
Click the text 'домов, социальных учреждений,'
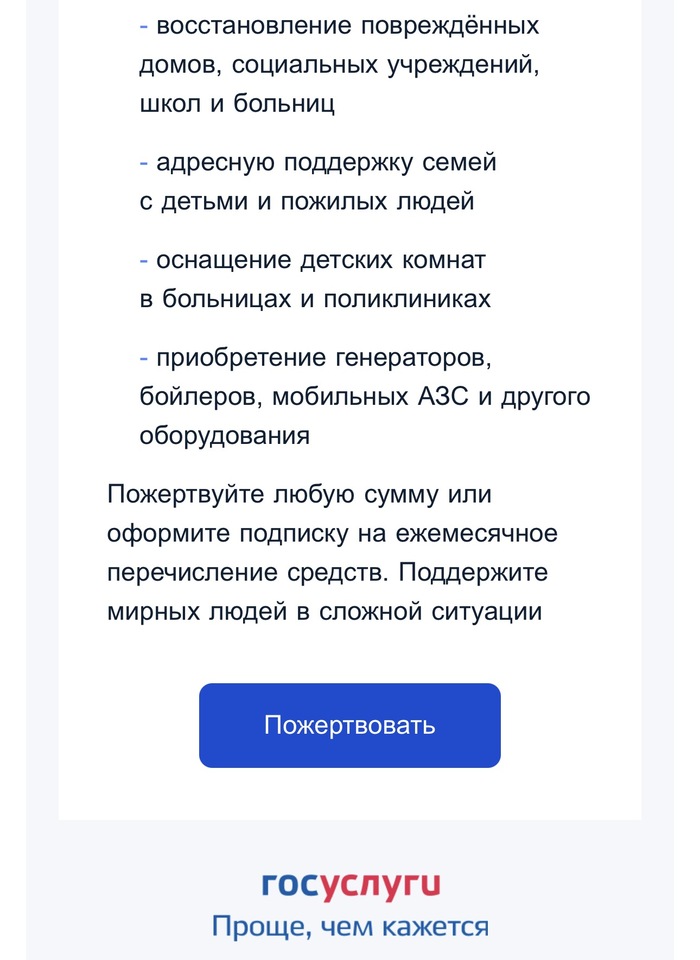pos(343,65)
